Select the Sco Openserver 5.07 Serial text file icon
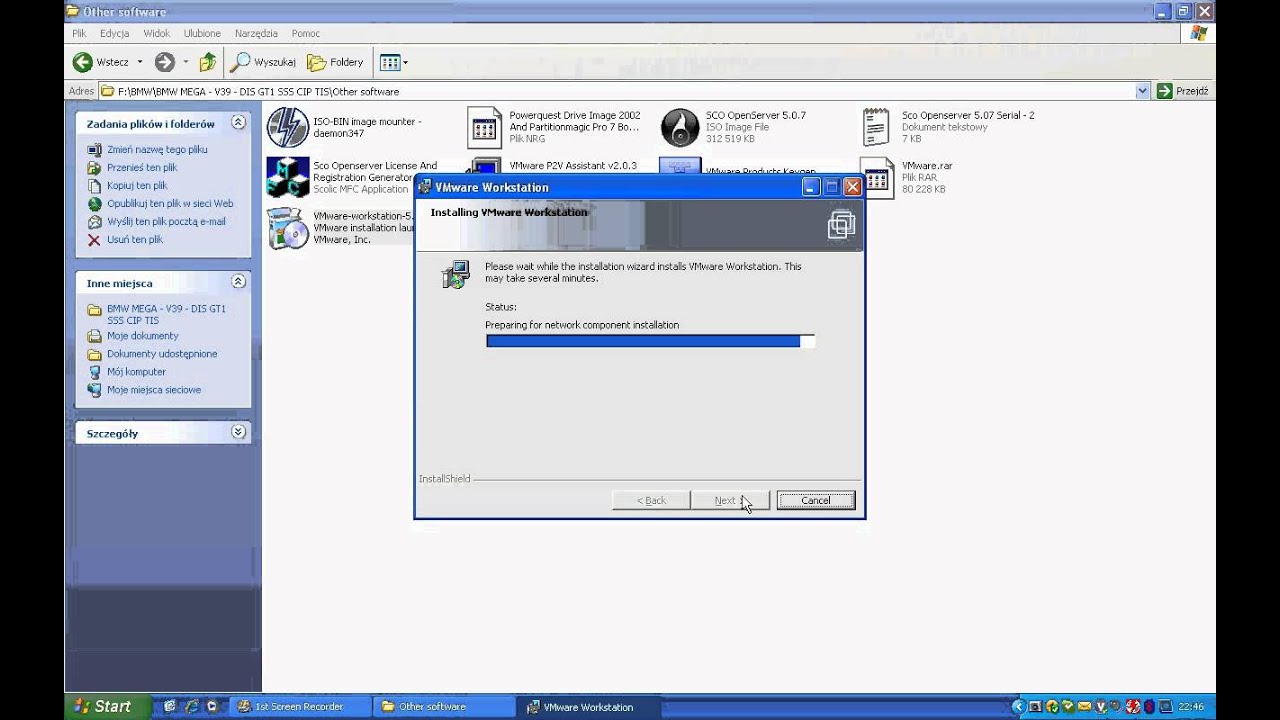Image resolution: width=1280 pixels, height=720 pixels. (x=876, y=127)
